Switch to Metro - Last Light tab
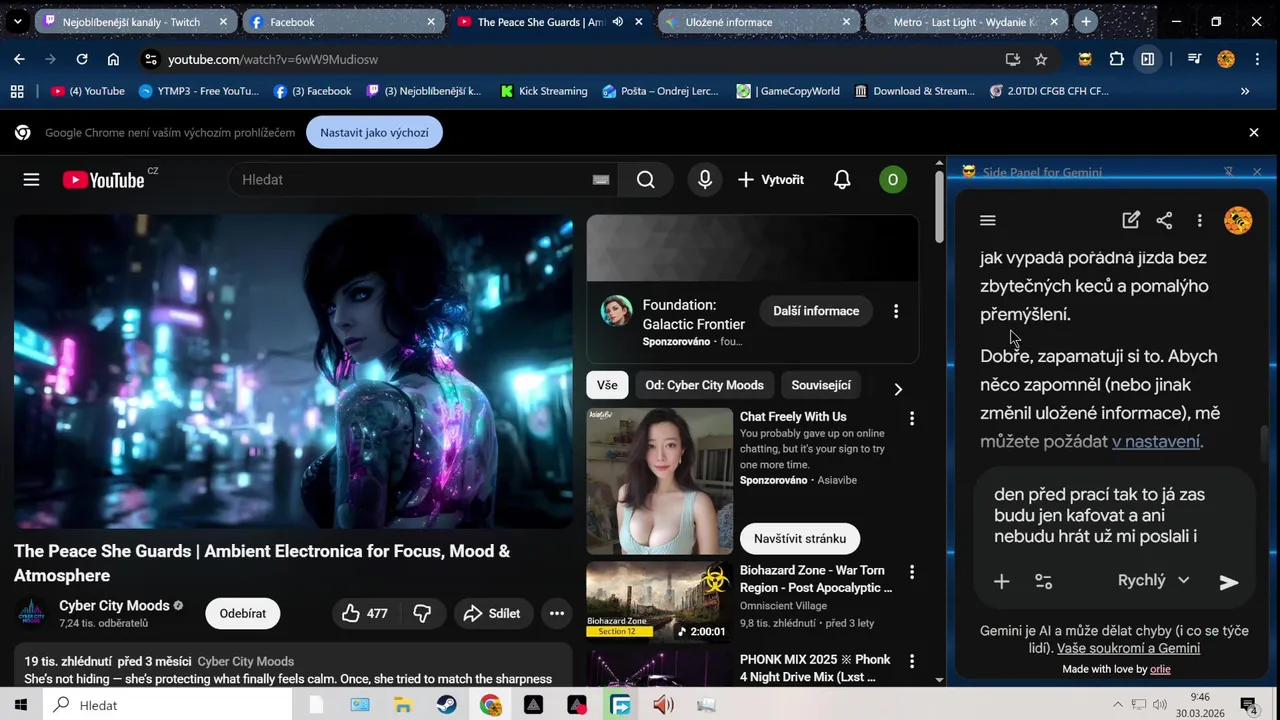The image size is (1280, 720). [x=966, y=21]
